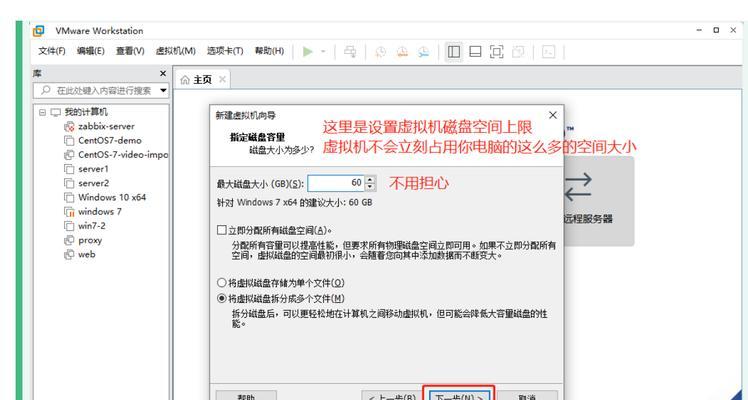This screenshot has height=400, width=748.
Task: Select web virtual machine
Action: (x=87, y=255)
